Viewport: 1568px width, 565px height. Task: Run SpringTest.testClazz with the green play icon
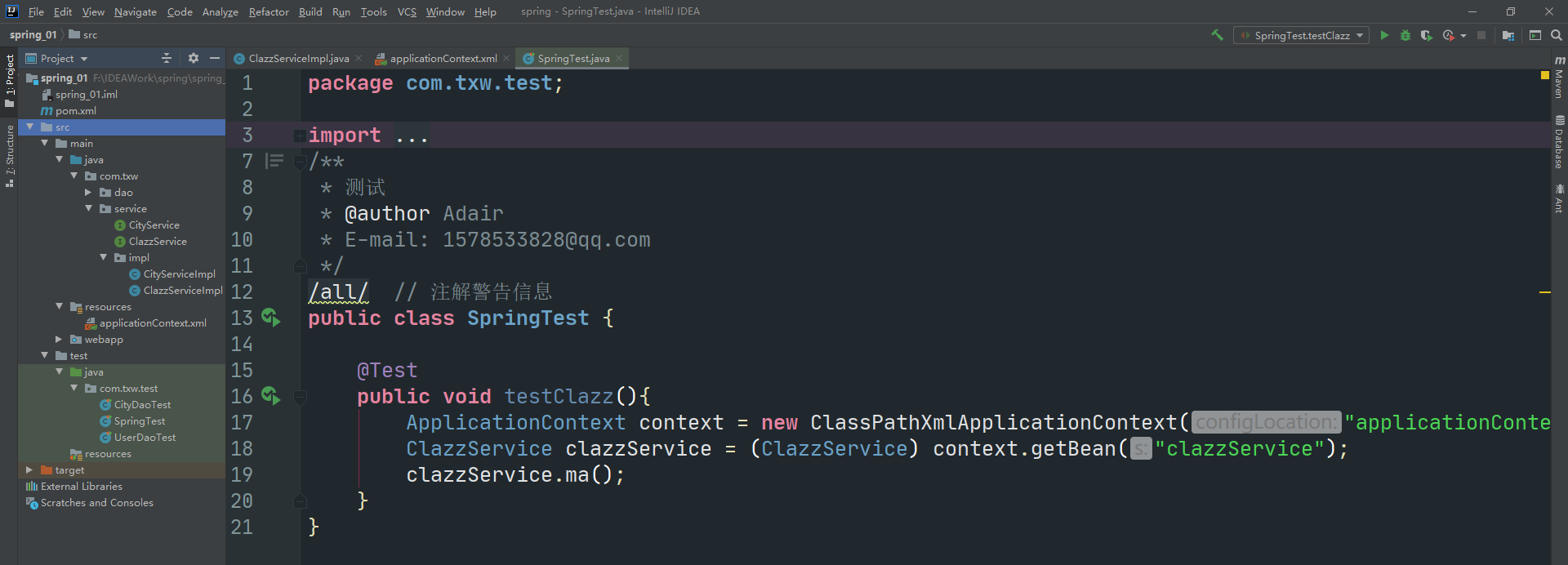tap(1384, 35)
